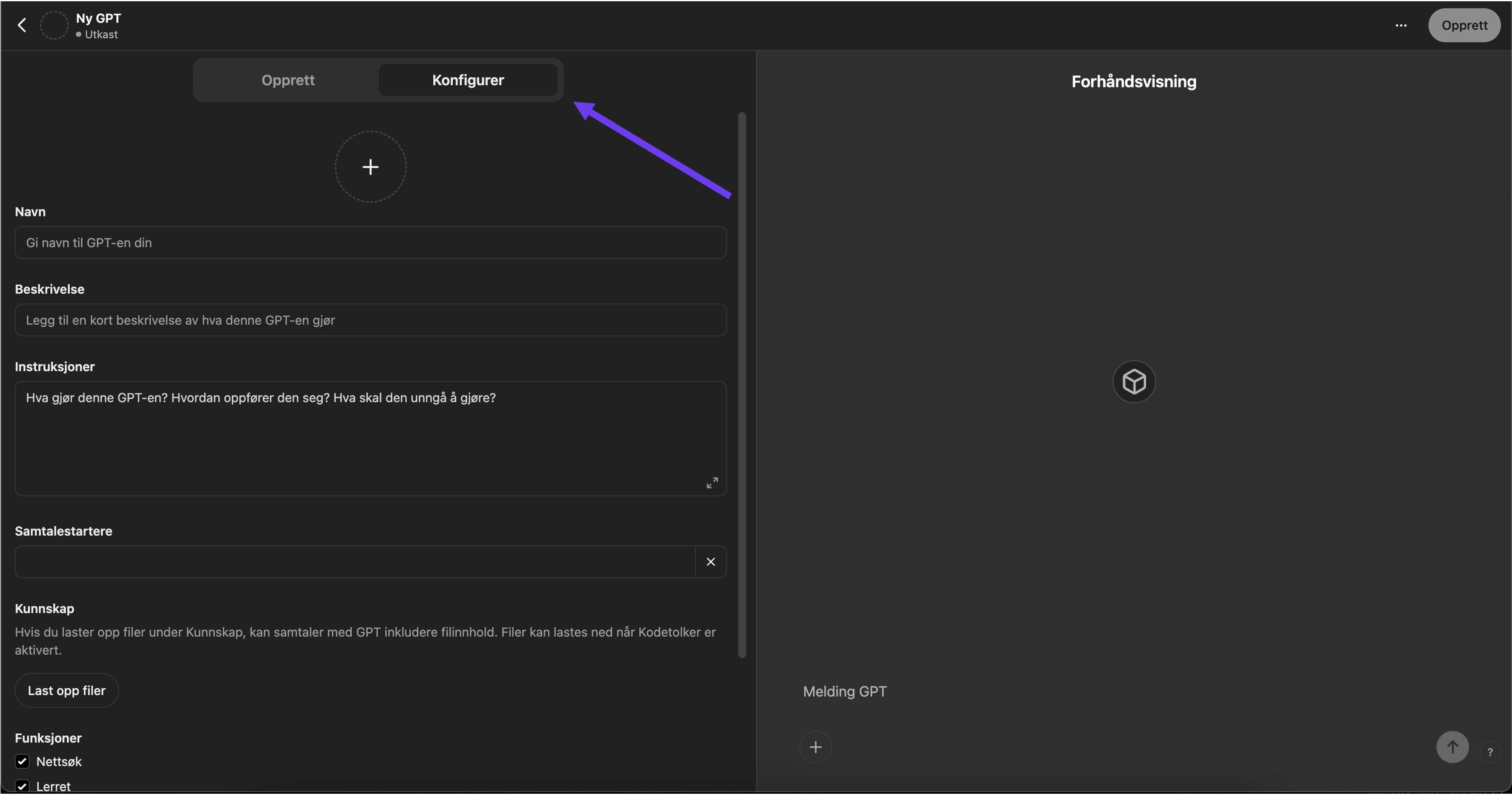Click the Ny GPT title text
This screenshot has height=795, width=1512.
coord(98,18)
